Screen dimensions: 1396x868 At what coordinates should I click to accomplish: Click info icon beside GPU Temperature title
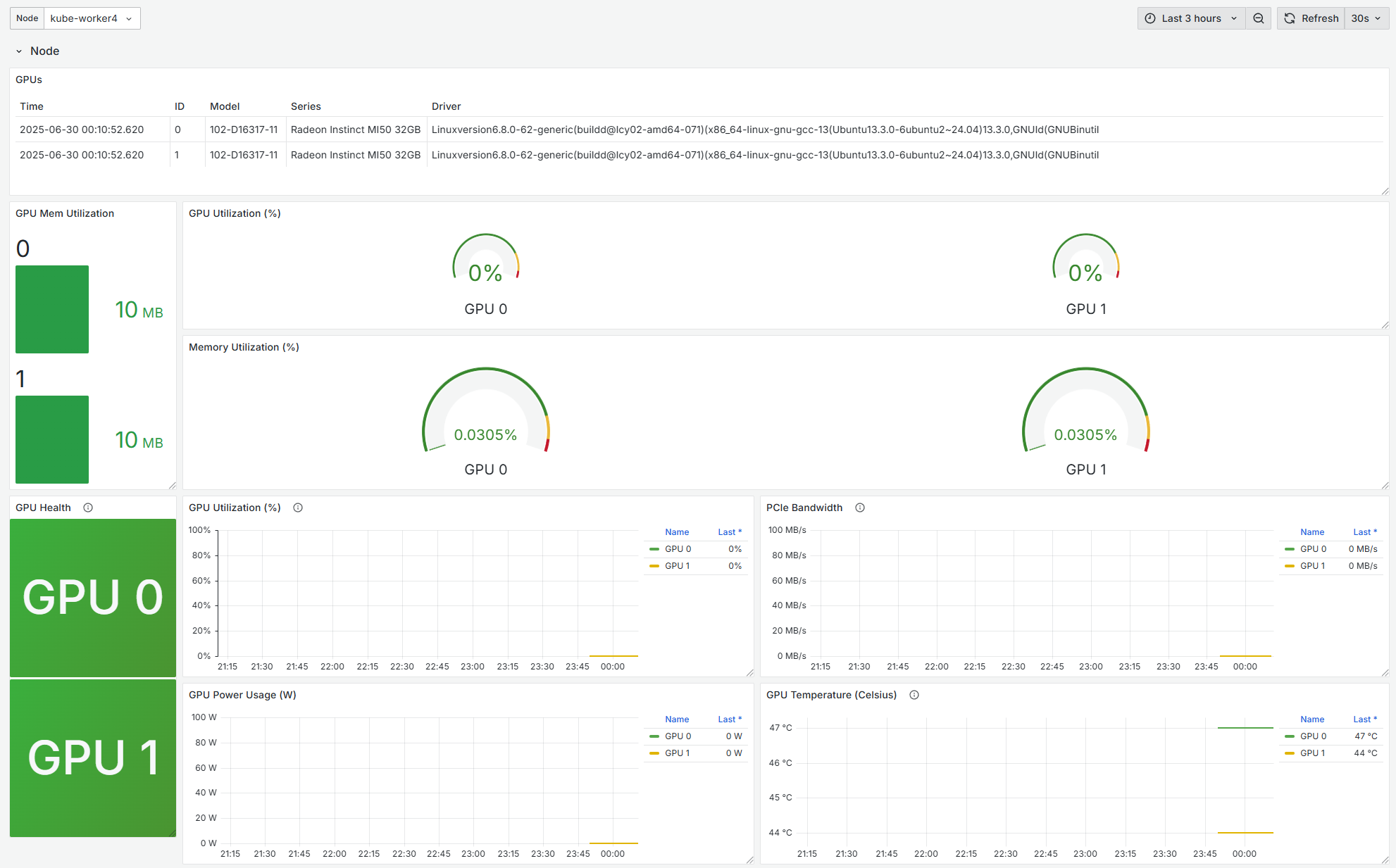coord(914,695)
